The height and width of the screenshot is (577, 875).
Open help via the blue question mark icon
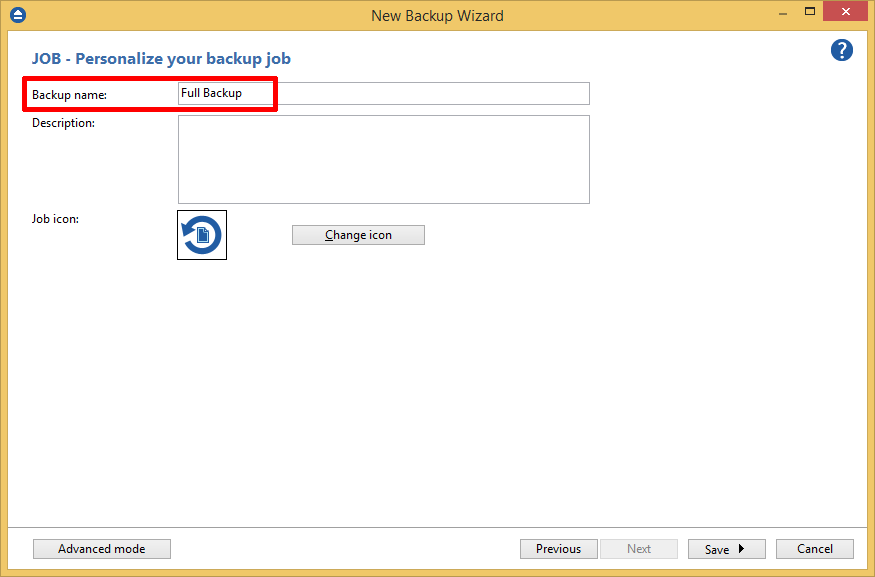[x=841, y=50]
